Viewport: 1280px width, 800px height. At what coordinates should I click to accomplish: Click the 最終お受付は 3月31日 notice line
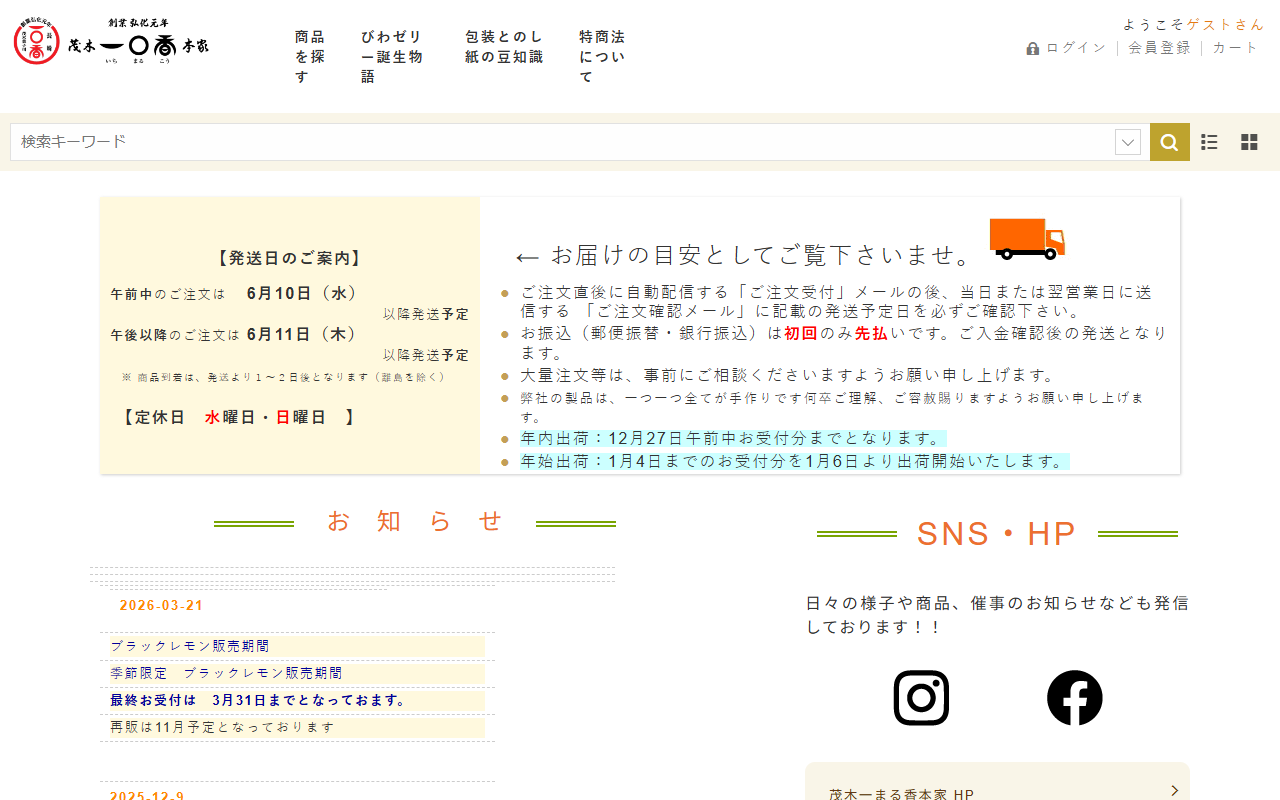(258, 700)
